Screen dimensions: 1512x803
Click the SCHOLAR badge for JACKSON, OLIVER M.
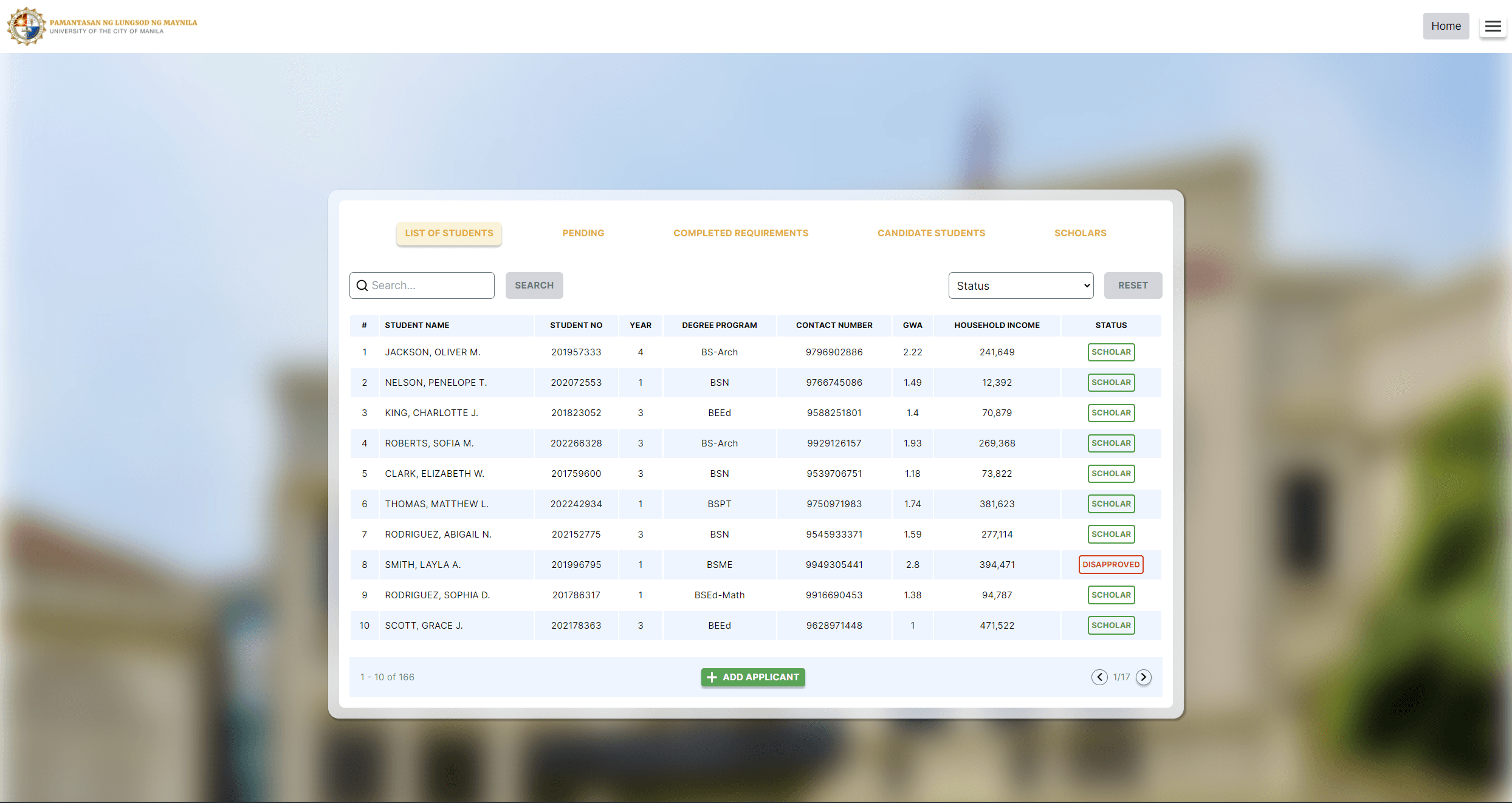coord(1111,352)
